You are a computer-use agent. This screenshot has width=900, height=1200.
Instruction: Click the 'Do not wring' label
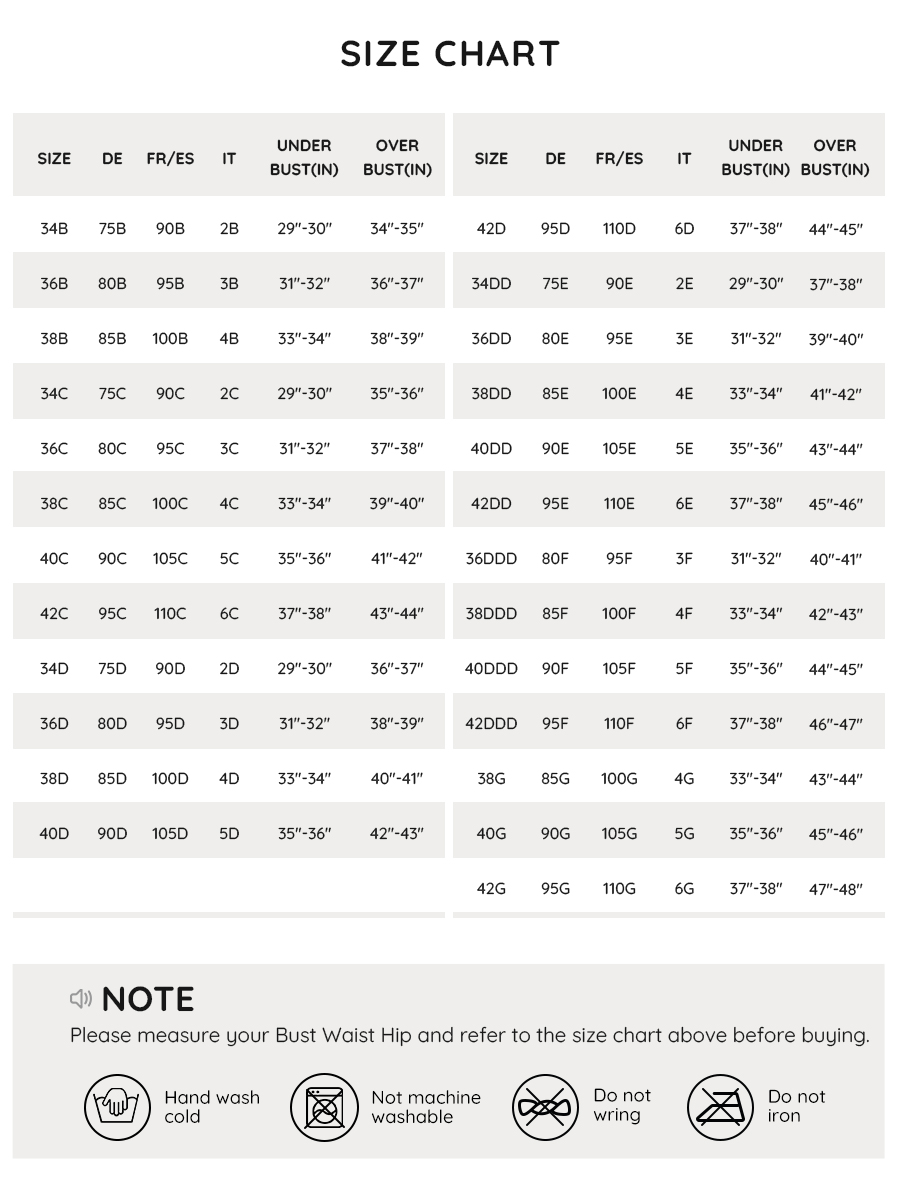tap(622, 1105)
